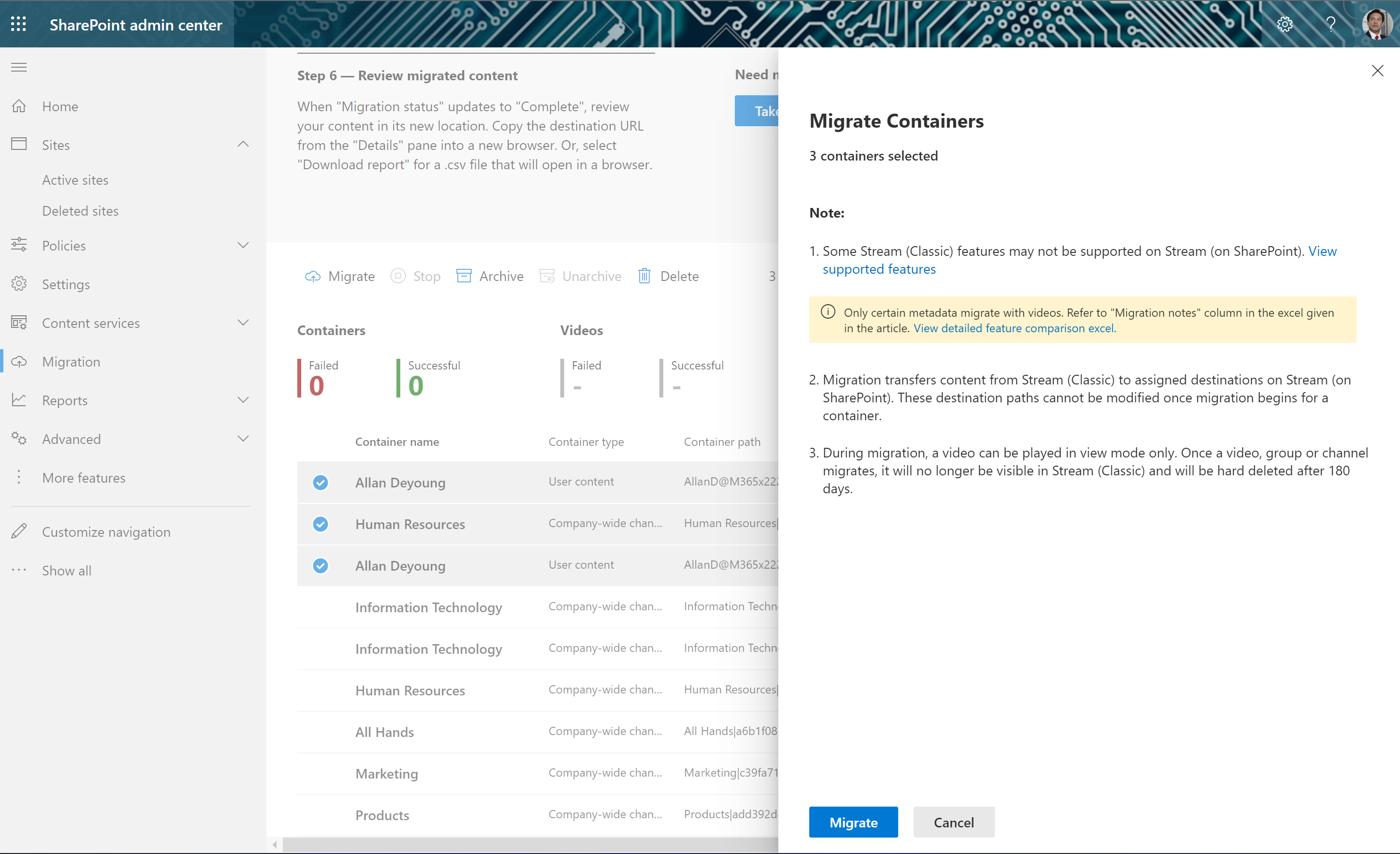Open View detailed feature comparison excel link
Viewport: 1400px width, 854px height.
point(1014,328)
